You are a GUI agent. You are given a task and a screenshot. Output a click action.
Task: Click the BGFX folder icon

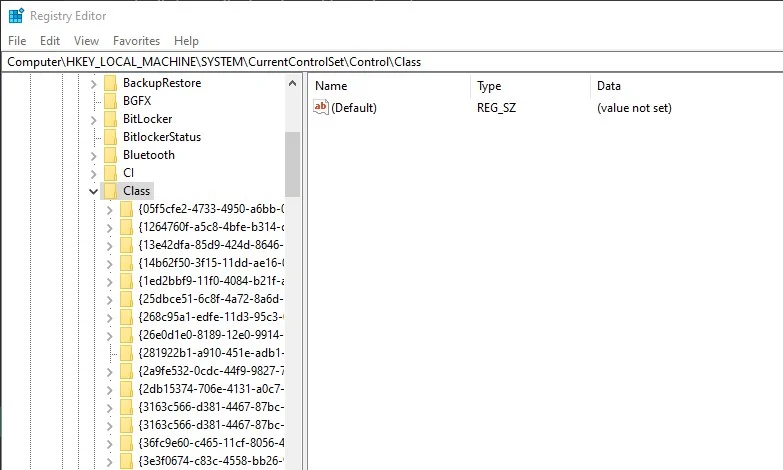(110, 101)
